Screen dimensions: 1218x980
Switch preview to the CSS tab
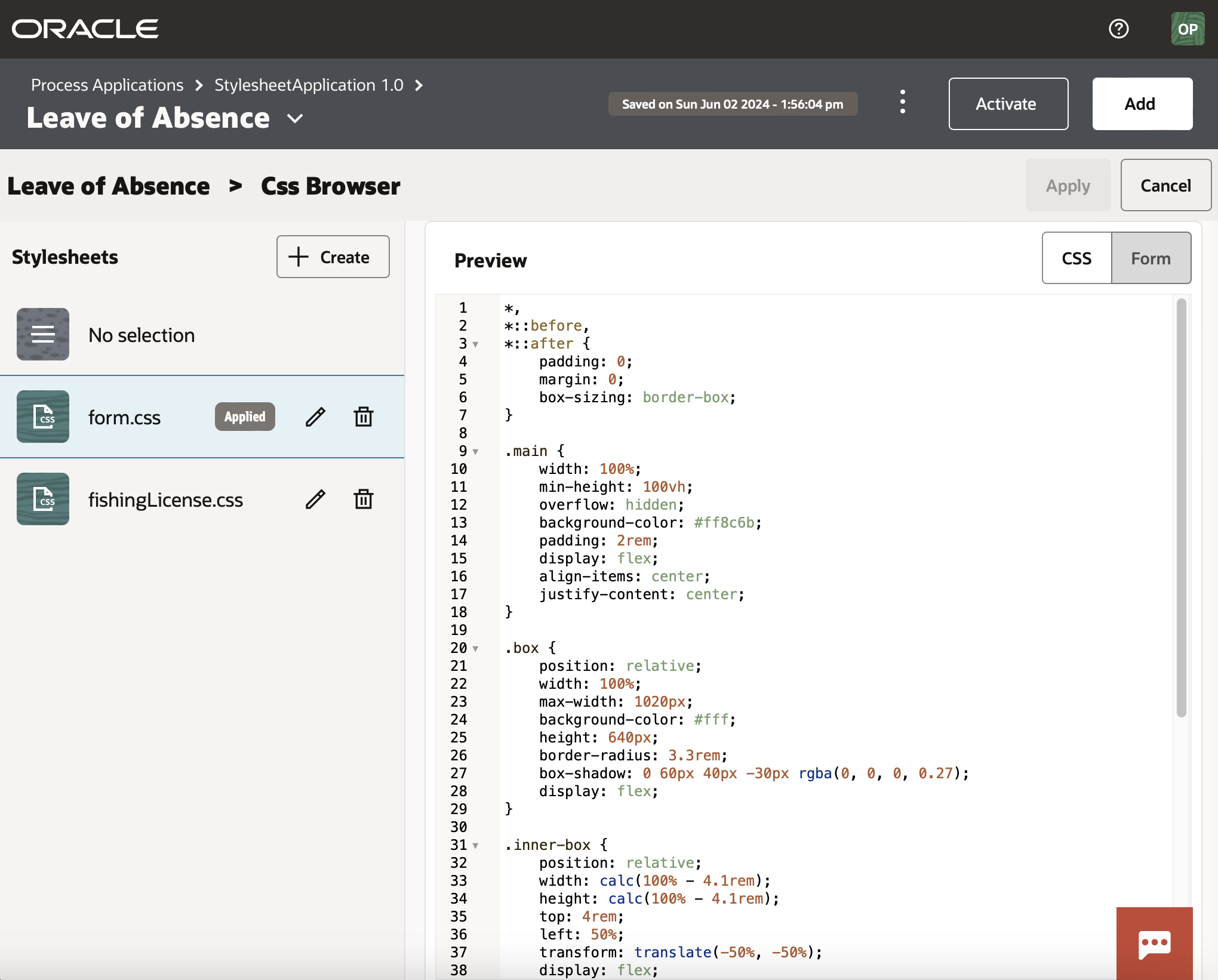(x=1075, y=258)
